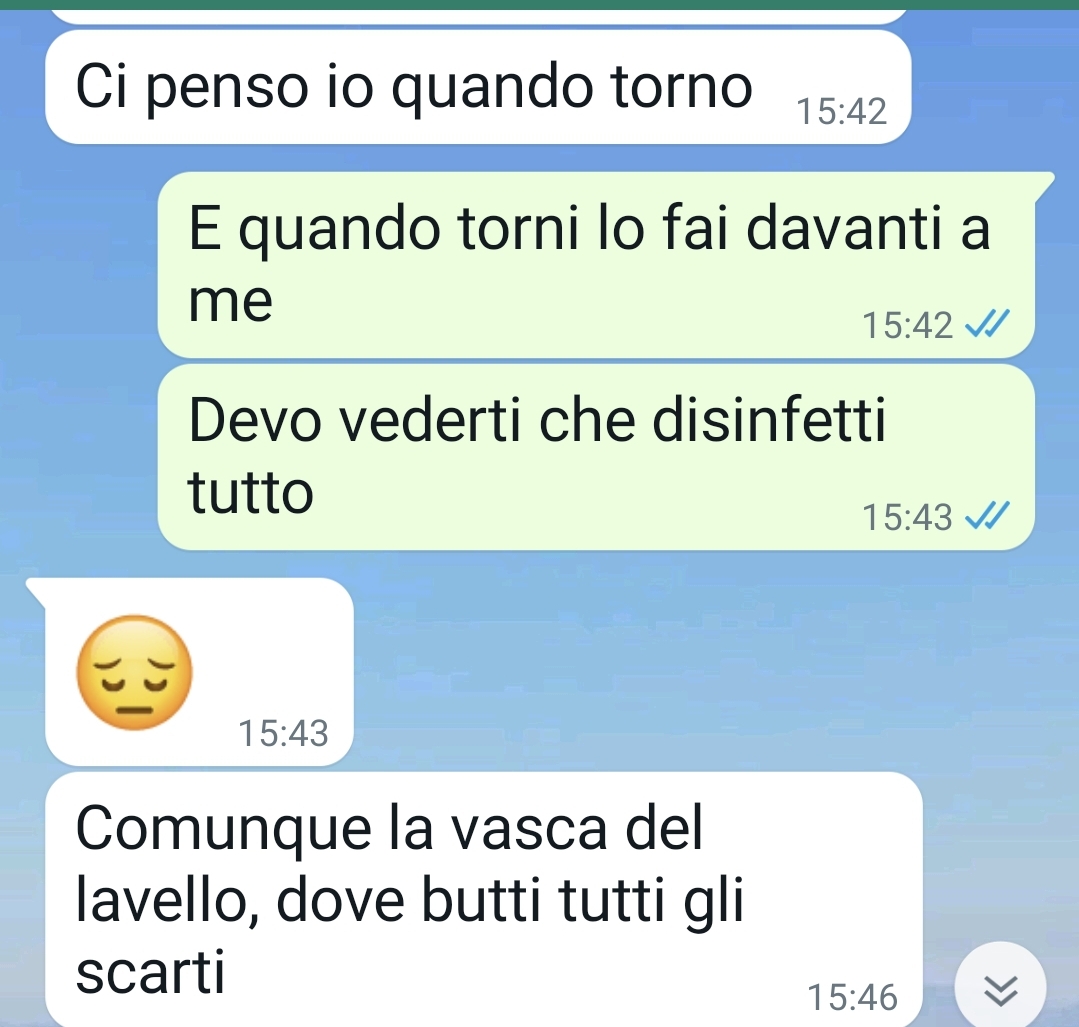Click the 15:46 timestamp on the last message
The height and width of the screenshot is (1027, 1079).
click(x=852, y=997)
